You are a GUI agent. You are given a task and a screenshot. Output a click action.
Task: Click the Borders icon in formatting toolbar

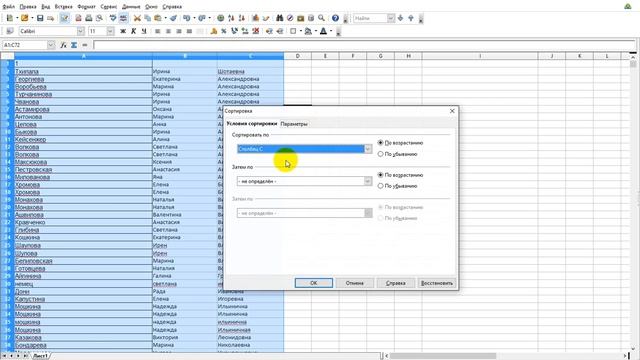tap(293, 31)
